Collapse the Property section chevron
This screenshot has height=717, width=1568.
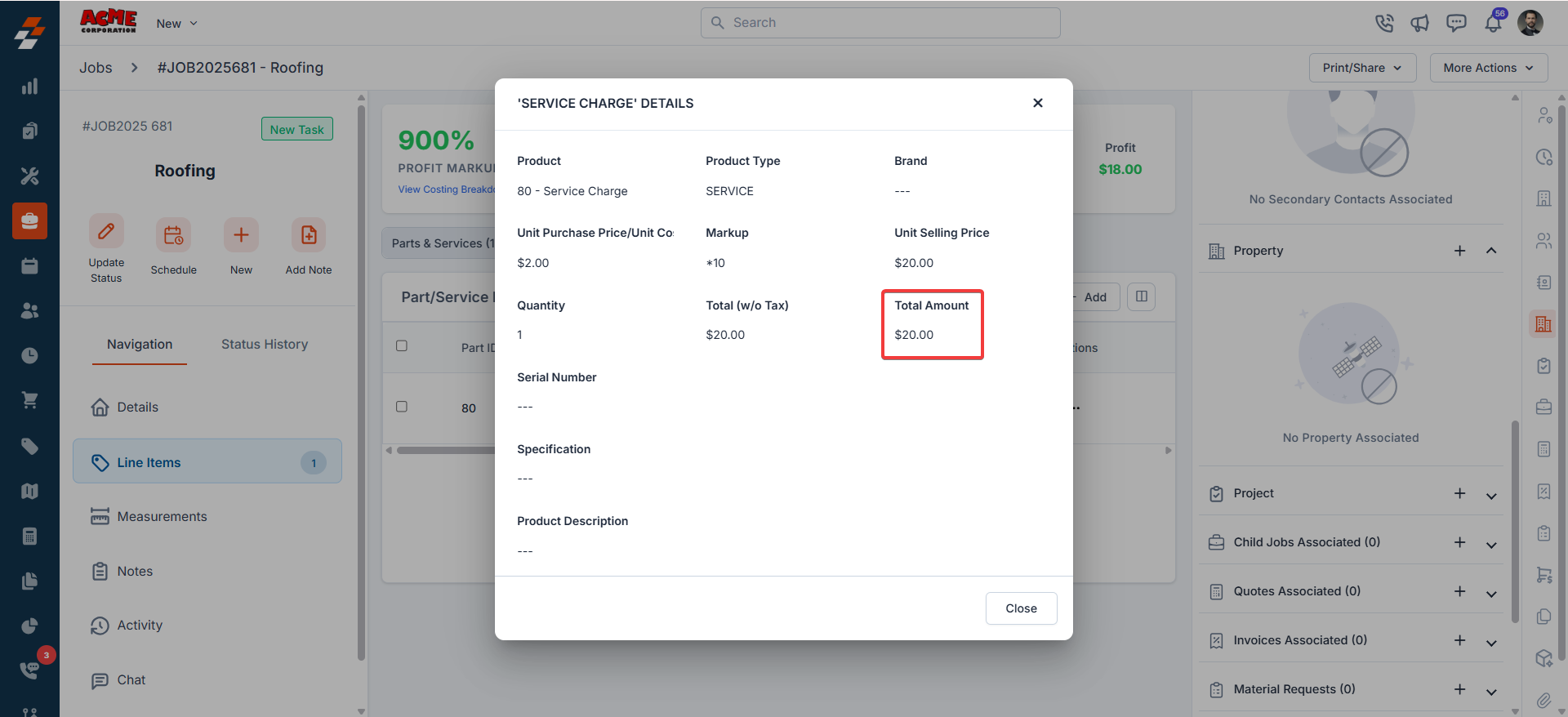pos(1491,251)
